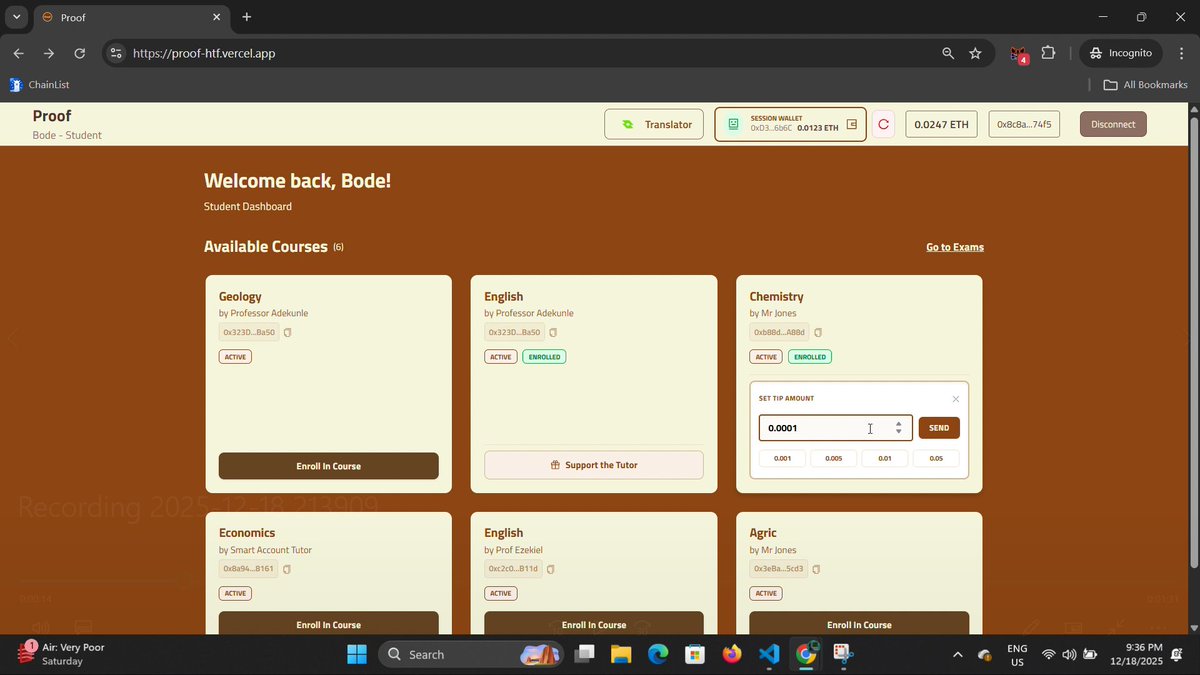Screen dimensions: 1200x675
Task: Enroll in the Agric course
Action: (x=859, y=623)
